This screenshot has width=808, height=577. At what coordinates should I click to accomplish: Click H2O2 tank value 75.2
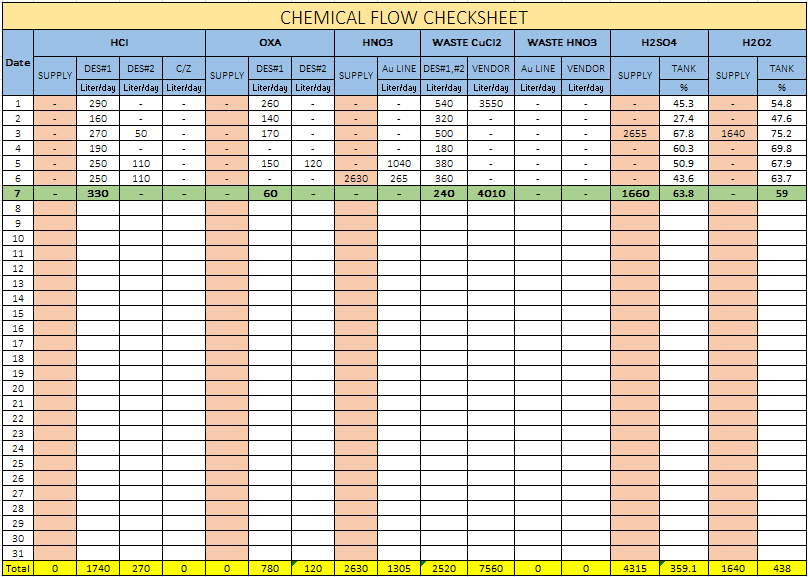(x=782, y=133)
